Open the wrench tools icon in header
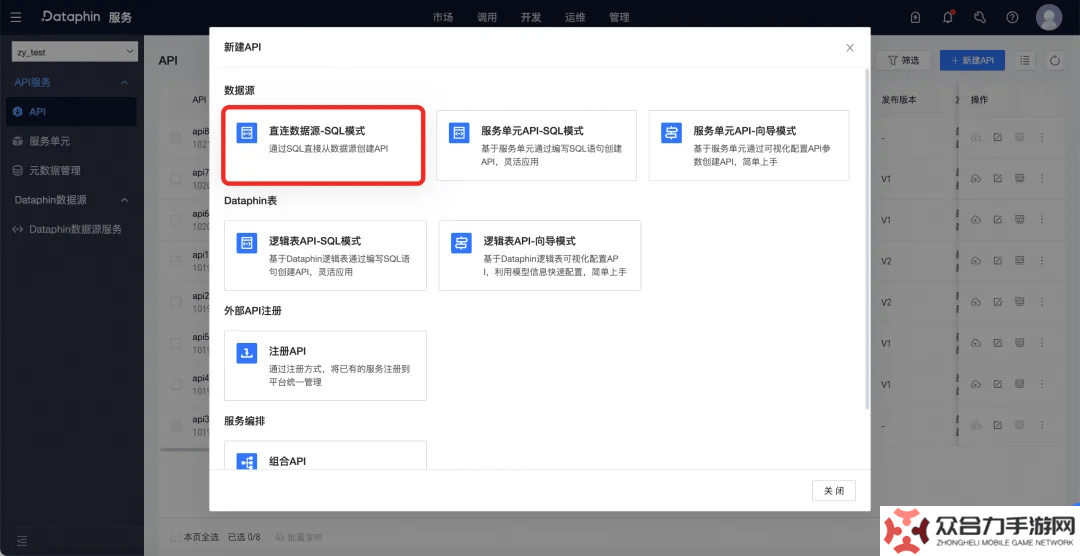 click(x=980, y=17)
